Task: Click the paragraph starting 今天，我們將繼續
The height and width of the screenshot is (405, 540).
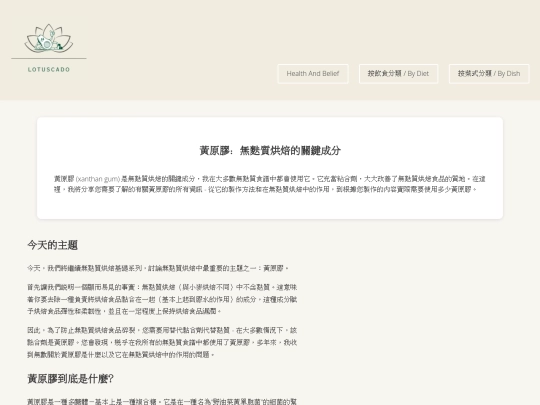Action: [158, 268]
